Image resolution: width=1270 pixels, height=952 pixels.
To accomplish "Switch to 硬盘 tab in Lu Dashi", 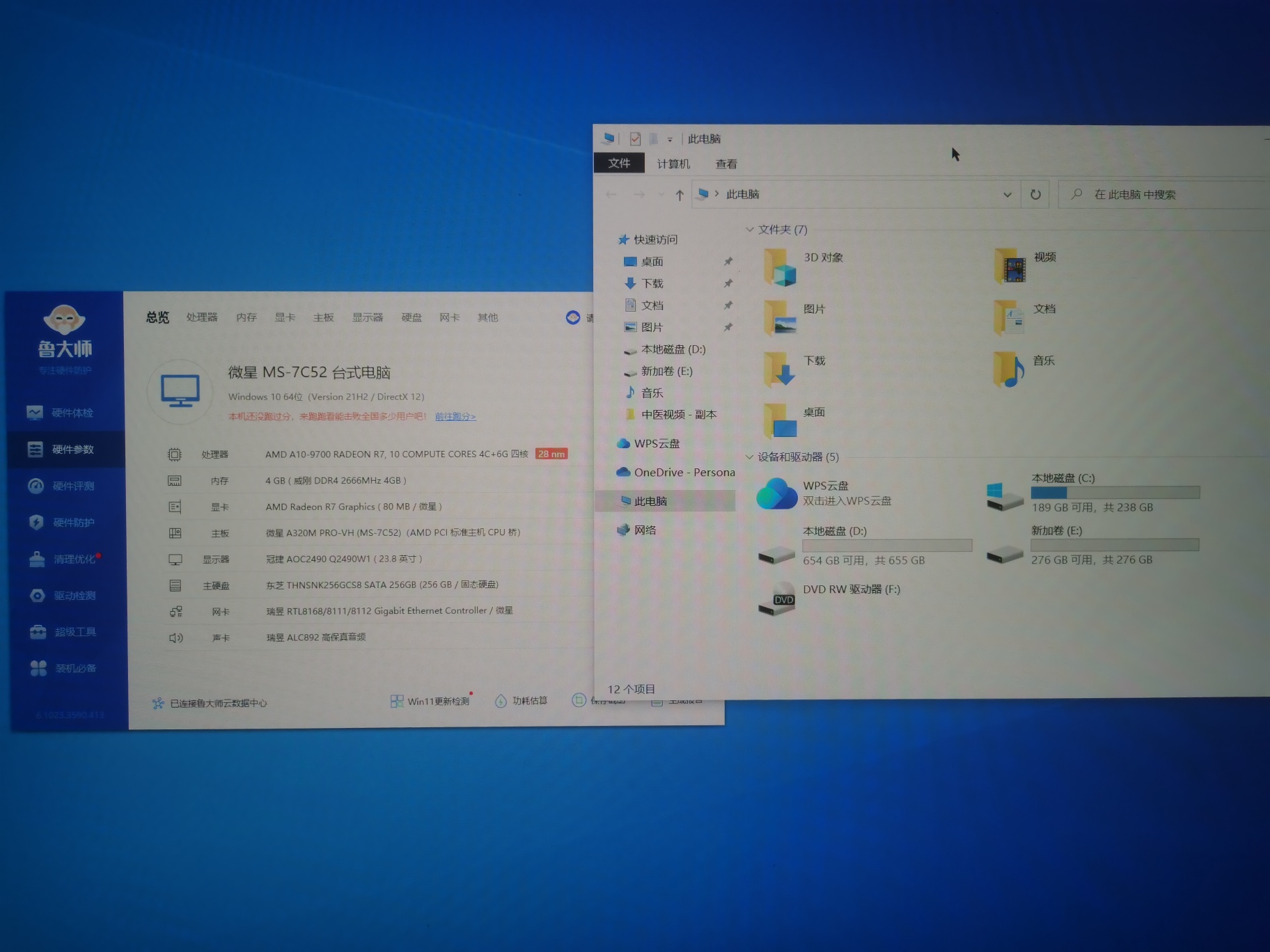I will pyautogui.click(x=411, y=317).
